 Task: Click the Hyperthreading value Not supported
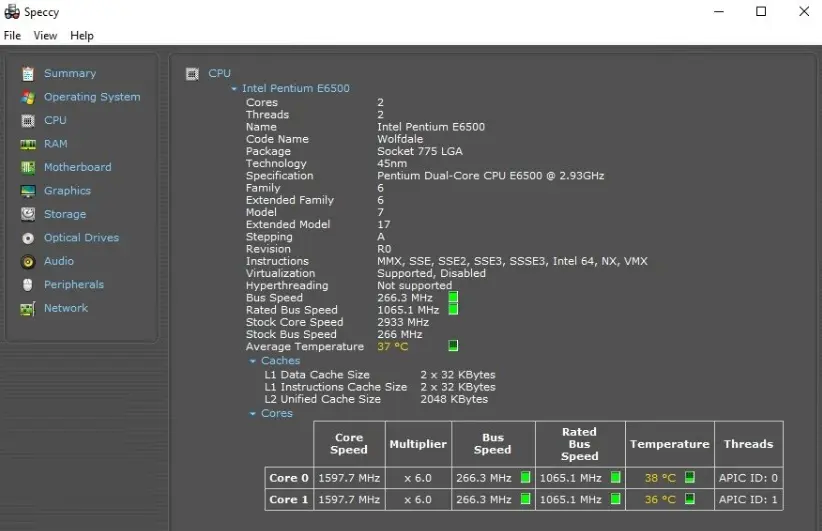(415, 286)
